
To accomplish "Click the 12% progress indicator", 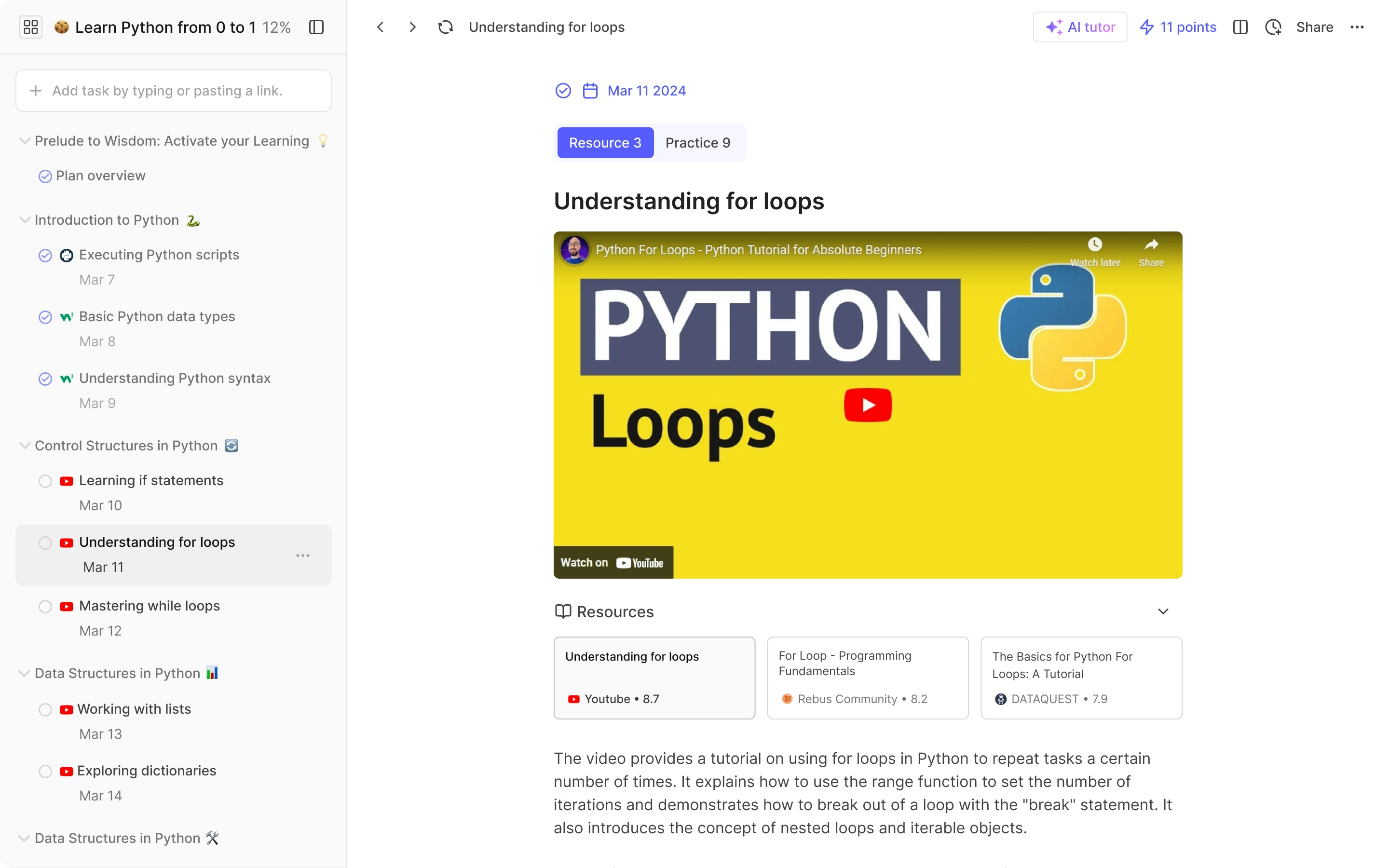I will [277, 27].
